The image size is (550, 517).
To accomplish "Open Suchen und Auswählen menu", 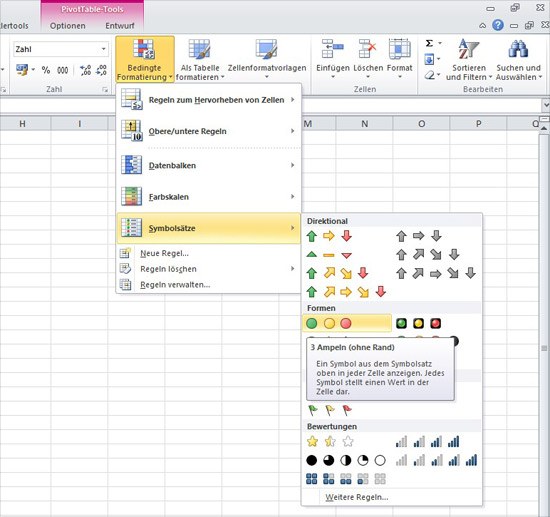I will click(x=518, y=59).
